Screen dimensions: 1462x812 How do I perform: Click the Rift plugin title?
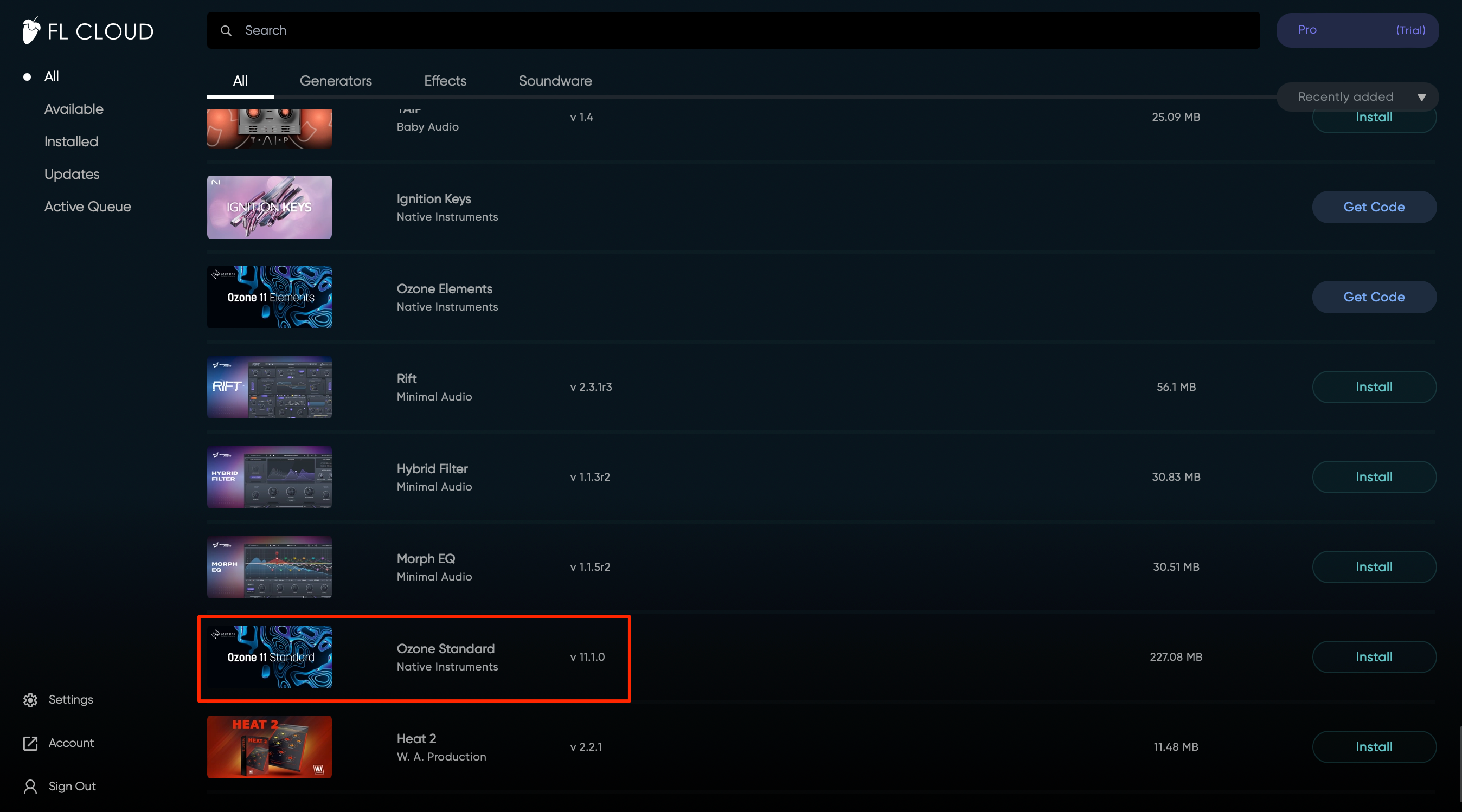coord(406,379)
